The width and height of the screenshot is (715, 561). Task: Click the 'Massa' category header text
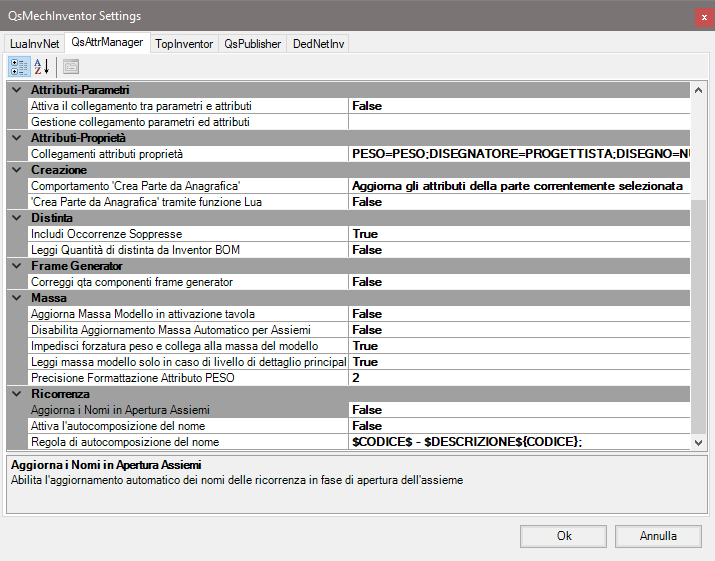[x=49, y=298]
